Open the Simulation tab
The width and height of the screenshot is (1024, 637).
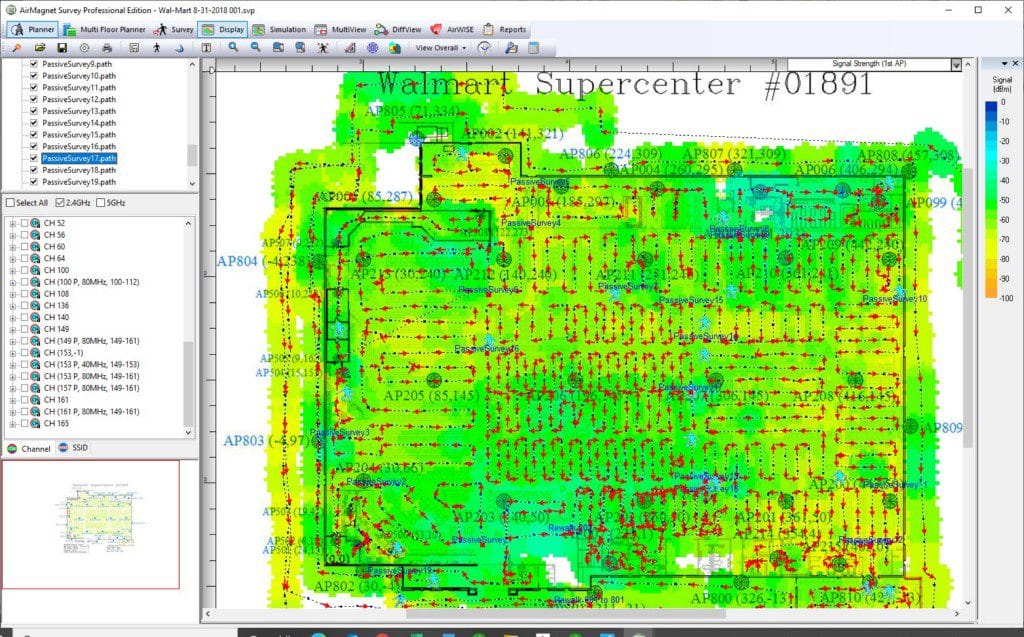(280, 29)
